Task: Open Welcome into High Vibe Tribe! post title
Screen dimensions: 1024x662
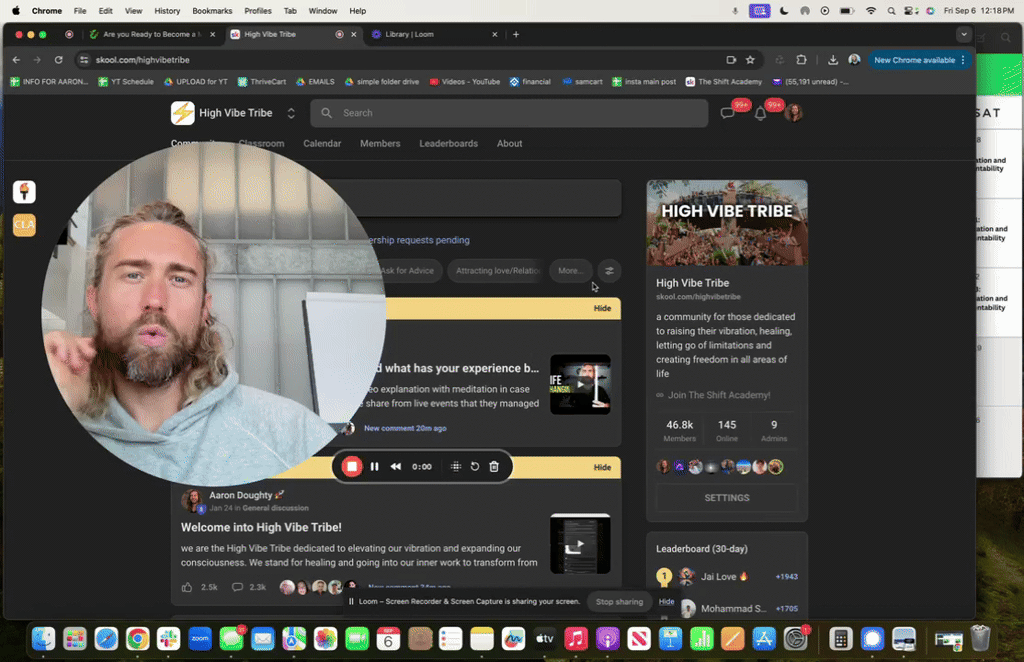Action: tap(261, 528)
